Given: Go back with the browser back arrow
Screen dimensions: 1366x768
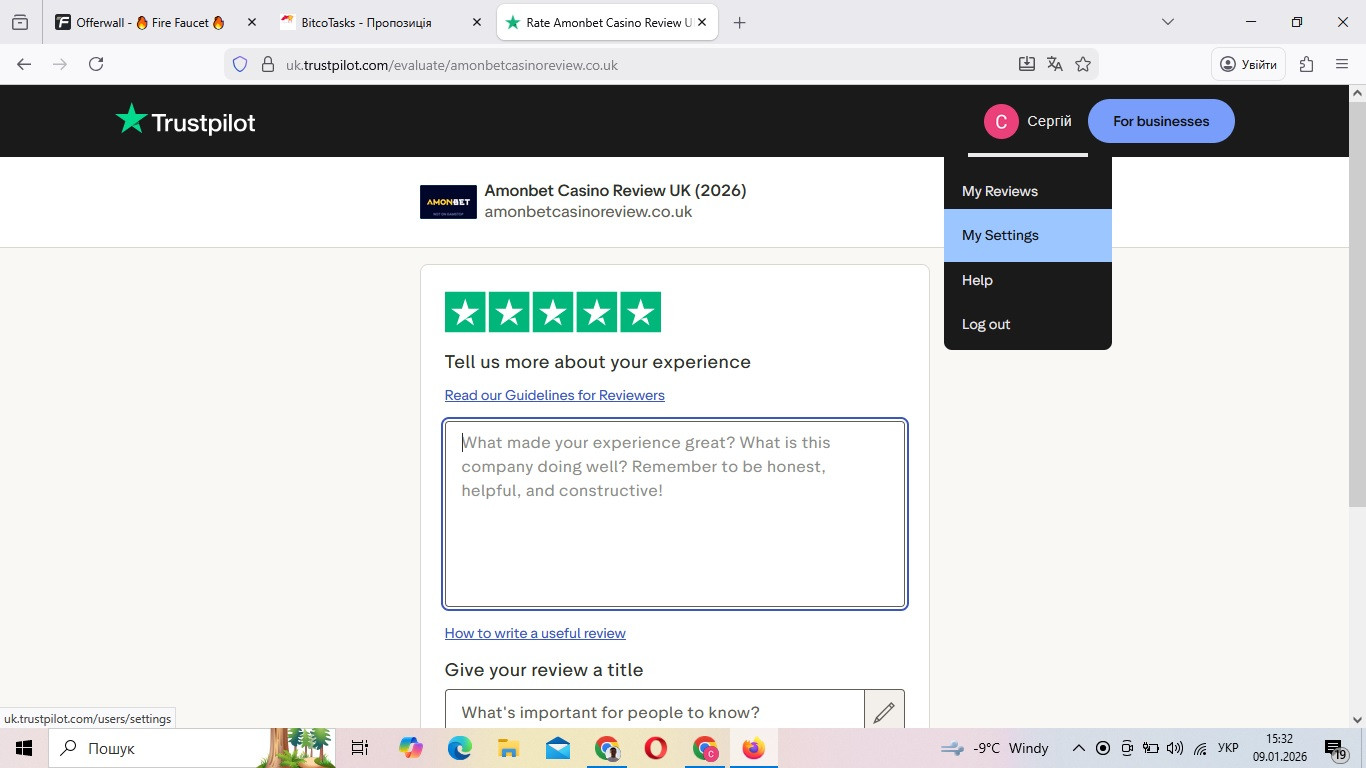Looking at the screenshot, I should coord(24,64).
